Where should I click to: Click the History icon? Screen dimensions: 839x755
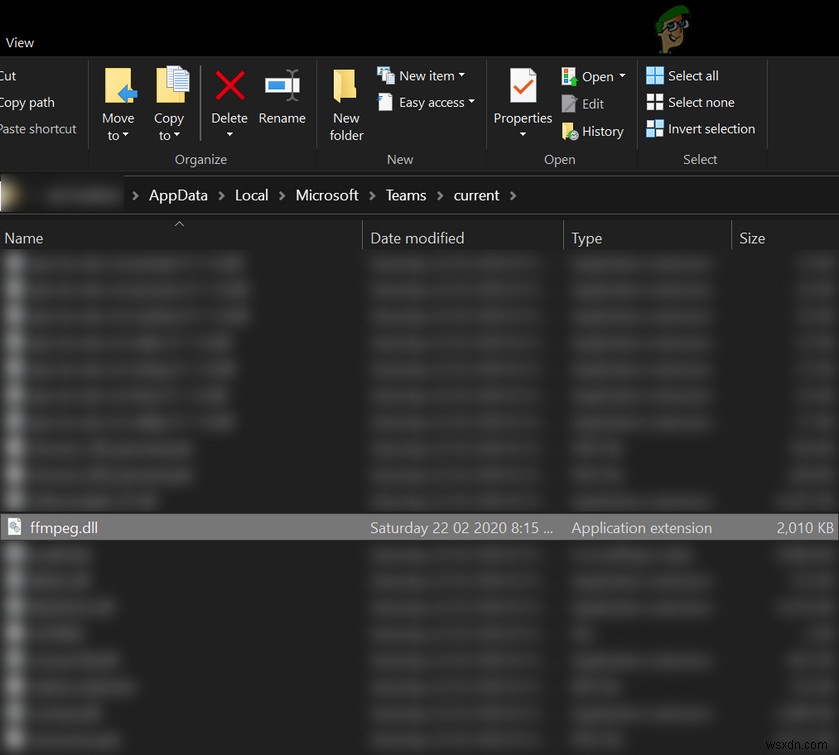[x=569, y=131]
